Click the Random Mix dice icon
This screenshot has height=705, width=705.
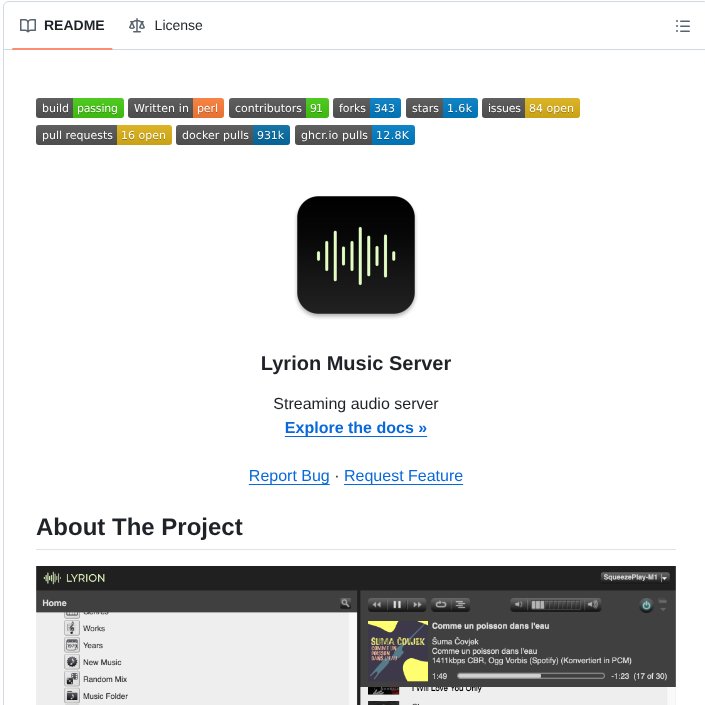point(72,679)
